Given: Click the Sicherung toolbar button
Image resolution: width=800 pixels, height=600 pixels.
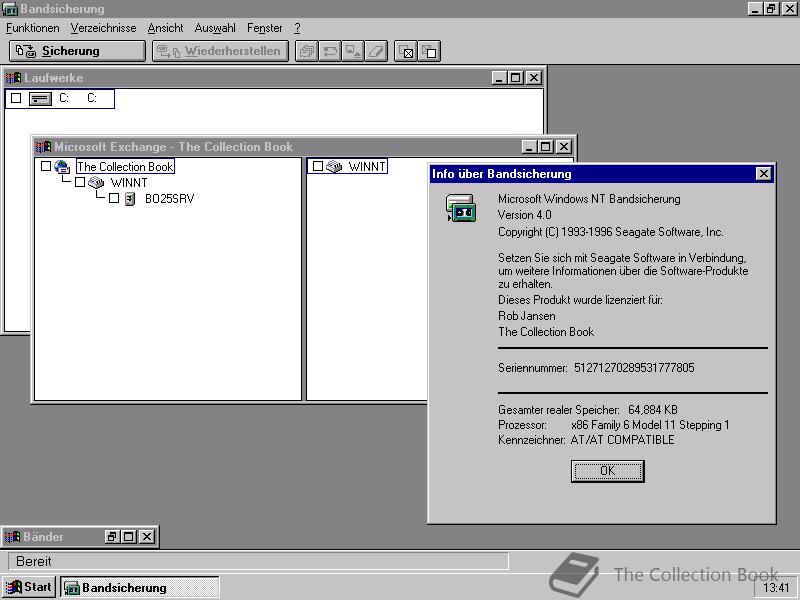Looking at the screenshot, I should pyautogui.click(x=77, y=51).
